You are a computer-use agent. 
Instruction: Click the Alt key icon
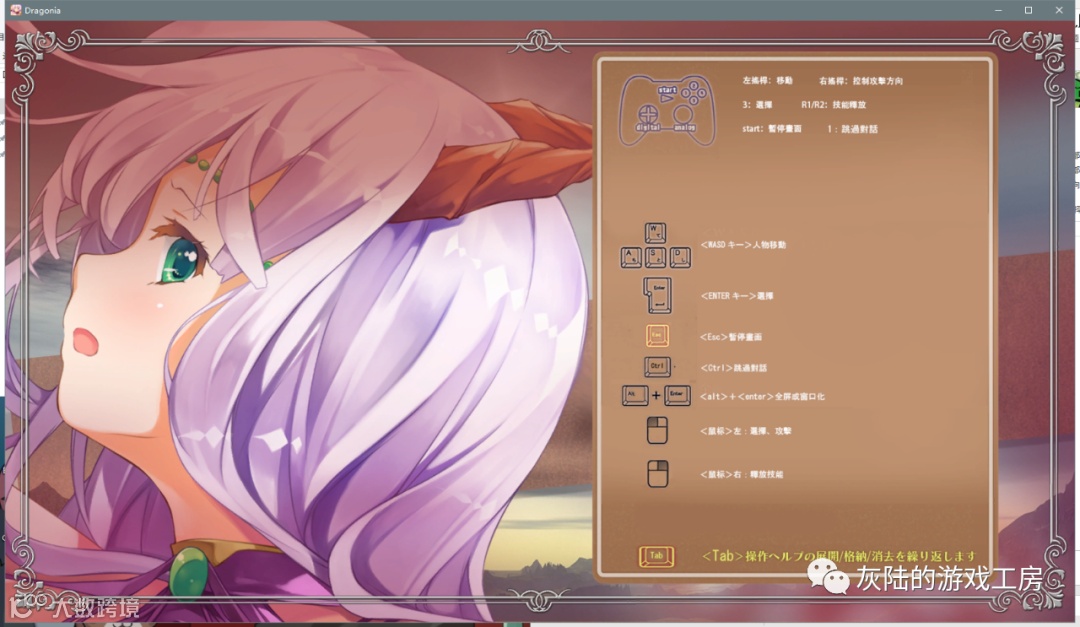point(634,395)
